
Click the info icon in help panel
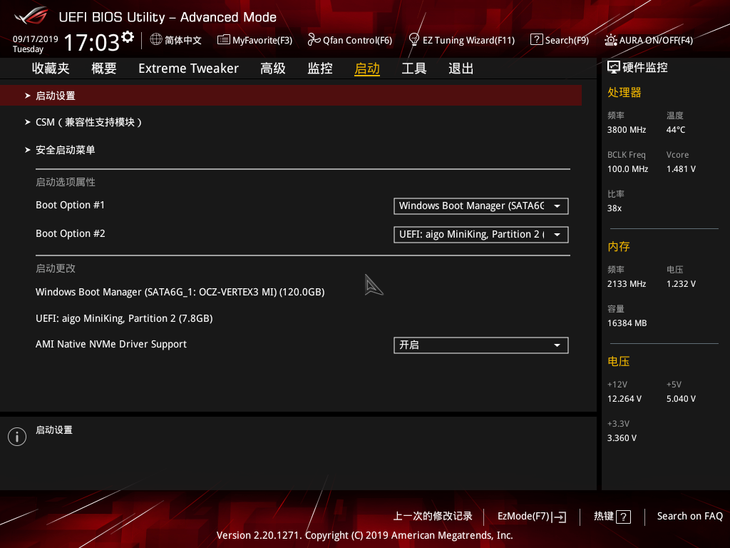coord(17,437)
